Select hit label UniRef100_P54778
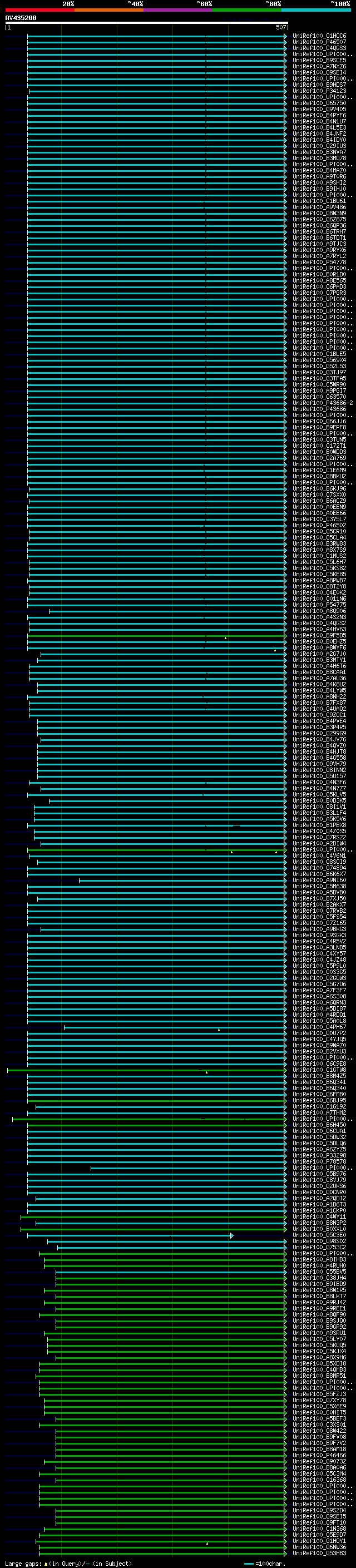This screenshot has height=1568, width=356. [319, 263]
